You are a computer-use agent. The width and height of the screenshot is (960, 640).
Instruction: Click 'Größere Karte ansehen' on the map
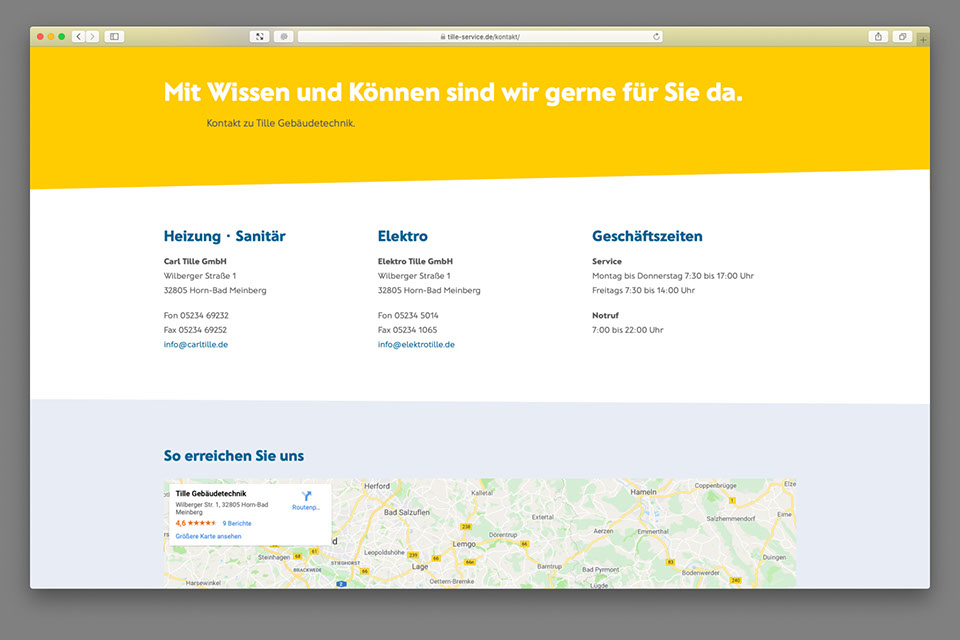tap(208, 536)
